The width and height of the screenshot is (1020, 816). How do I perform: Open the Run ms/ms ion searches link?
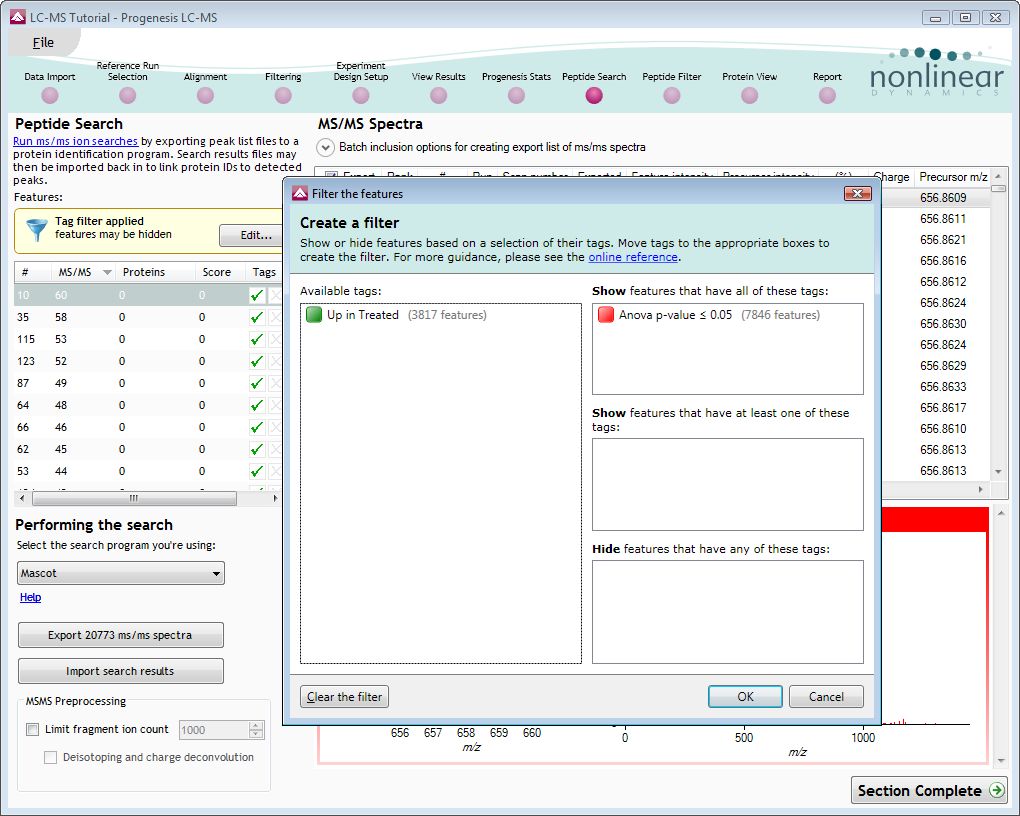point(75,141)
